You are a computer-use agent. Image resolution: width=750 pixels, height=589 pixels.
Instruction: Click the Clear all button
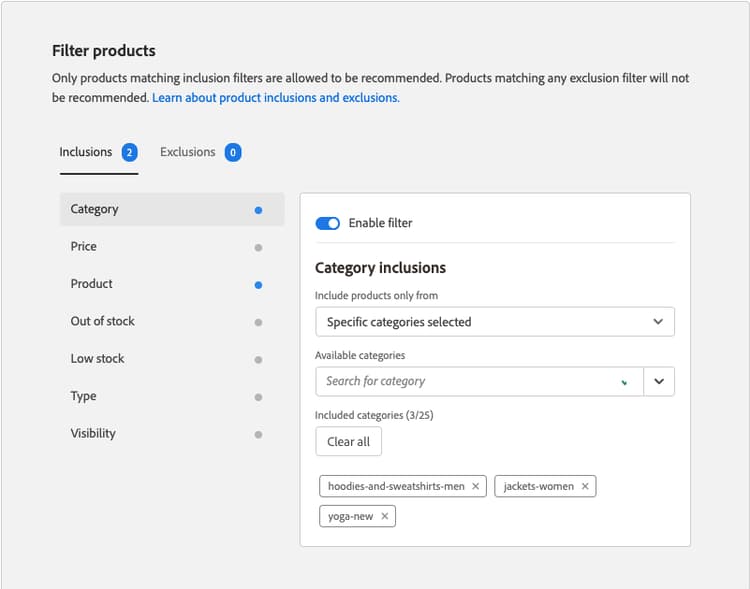point(348,441)
